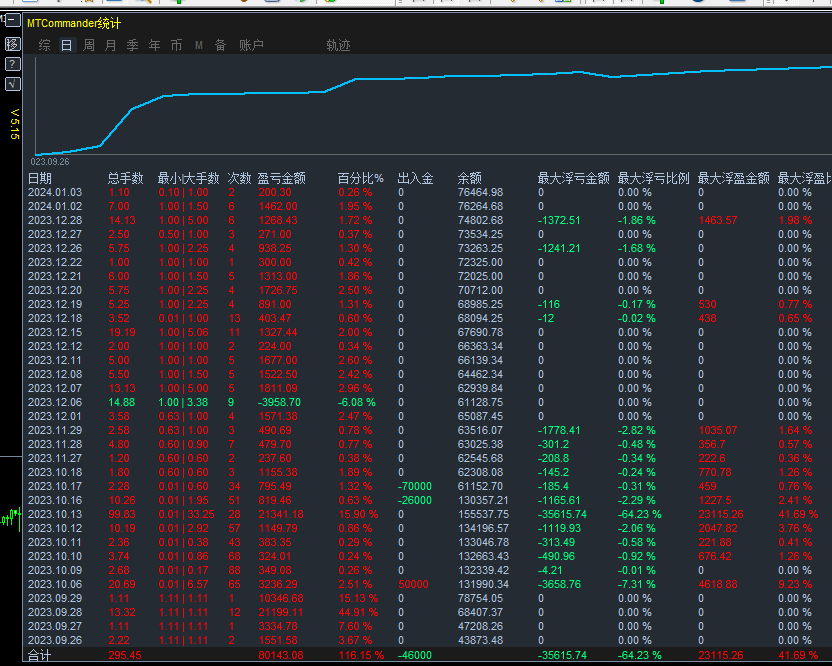Select the 日 daily statistics tab
Image resolution: width=832 pixels, height=666 pixels.
click(x=66, y=45)
